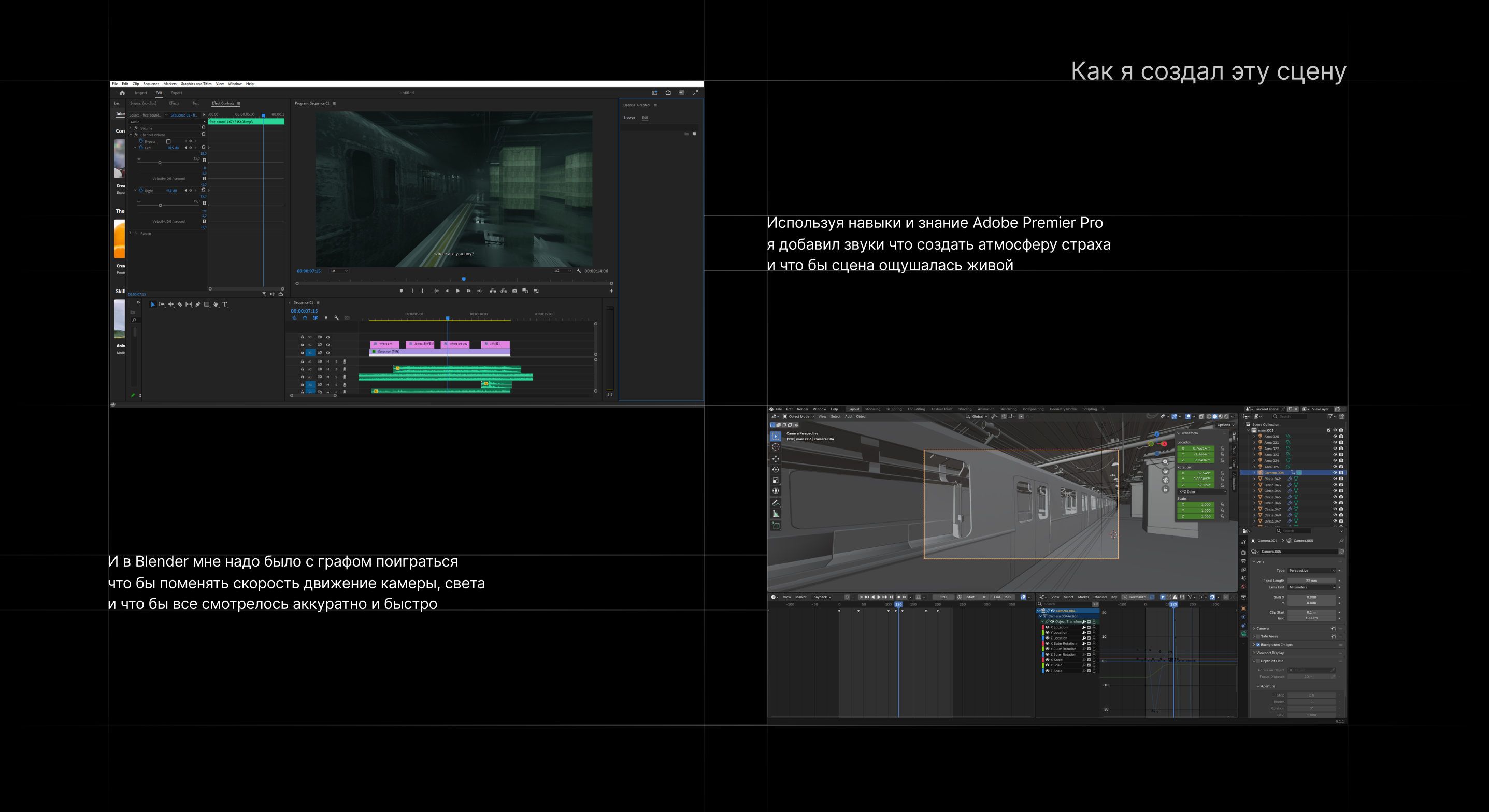Select Blender Measure tool
This screenshot has width=1489, height=812.
(776, 514)
